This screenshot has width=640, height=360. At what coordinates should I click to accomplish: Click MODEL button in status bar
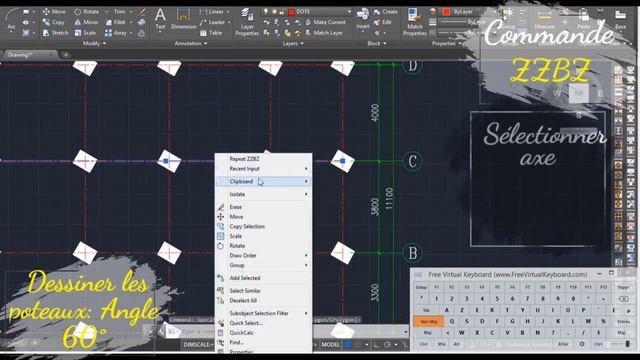(x=330, y=344)
